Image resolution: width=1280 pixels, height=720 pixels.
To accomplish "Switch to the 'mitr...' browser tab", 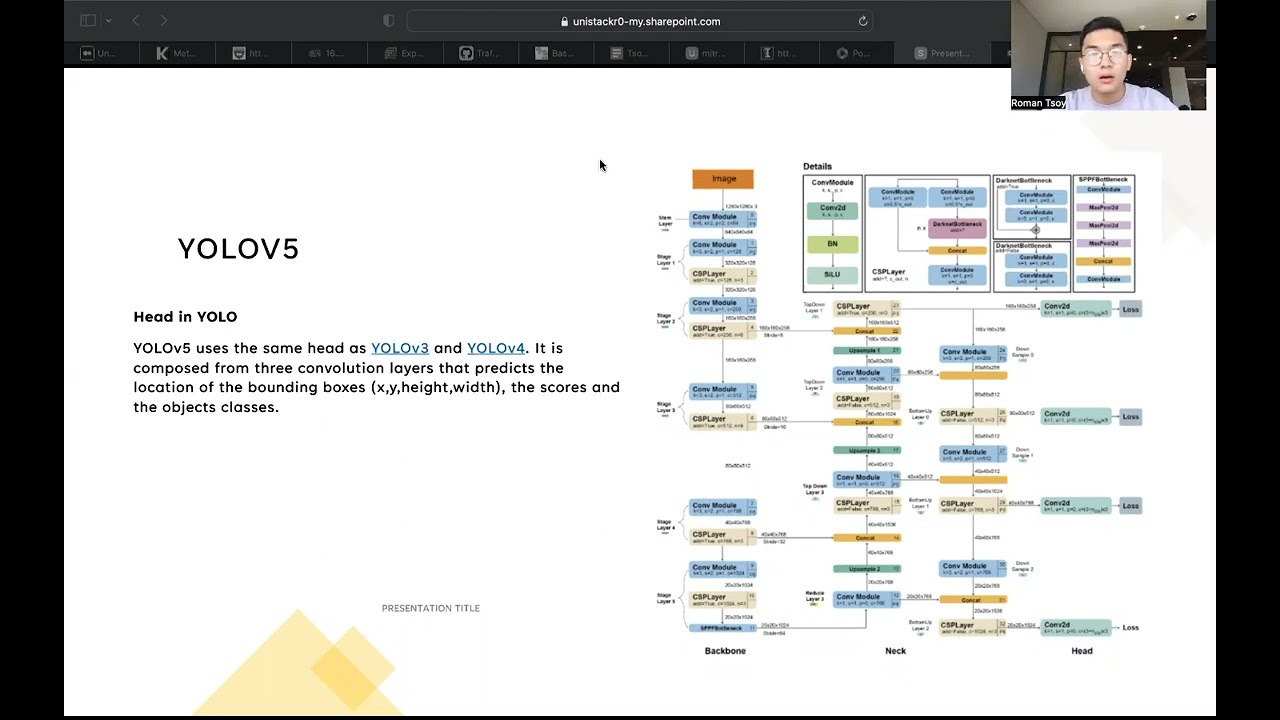I will click(x=709, y=53).
